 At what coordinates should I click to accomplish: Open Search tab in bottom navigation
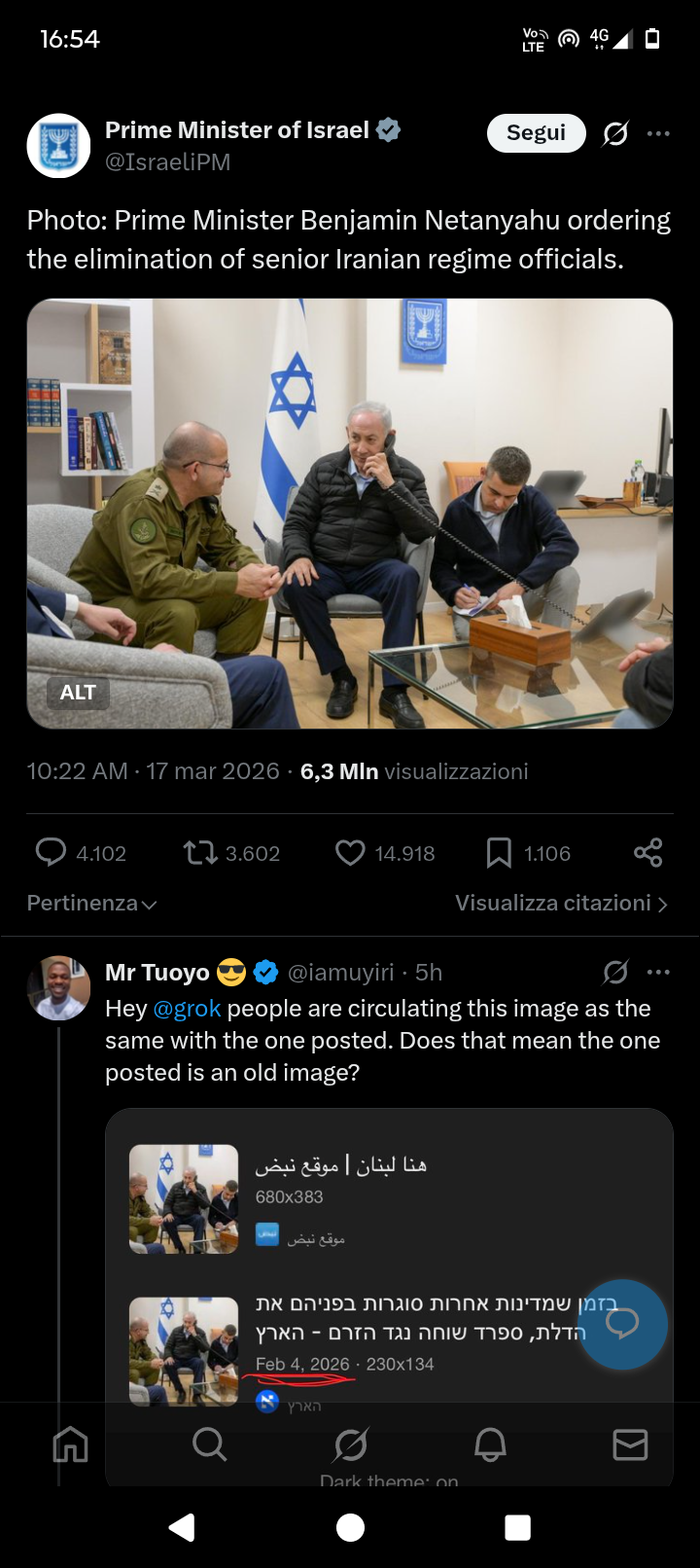point(209,1445)
